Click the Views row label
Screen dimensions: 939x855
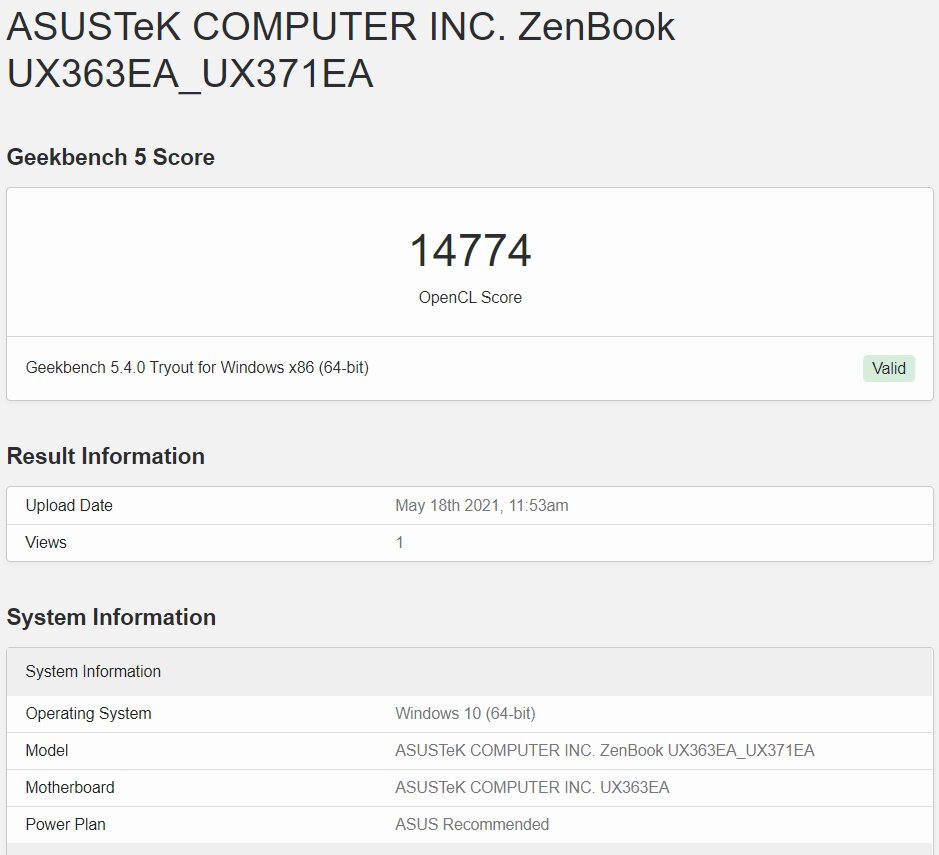click(46, 542)
